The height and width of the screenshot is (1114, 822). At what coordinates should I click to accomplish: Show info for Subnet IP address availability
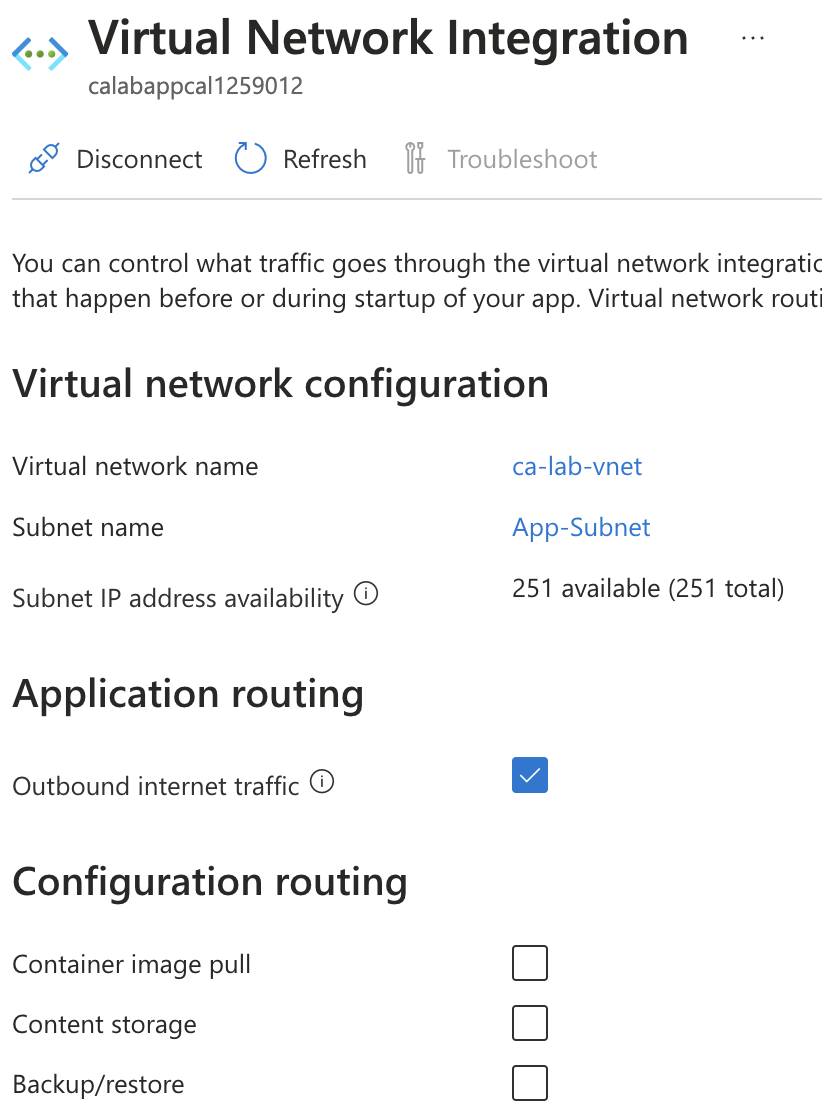tap(367, 596)
